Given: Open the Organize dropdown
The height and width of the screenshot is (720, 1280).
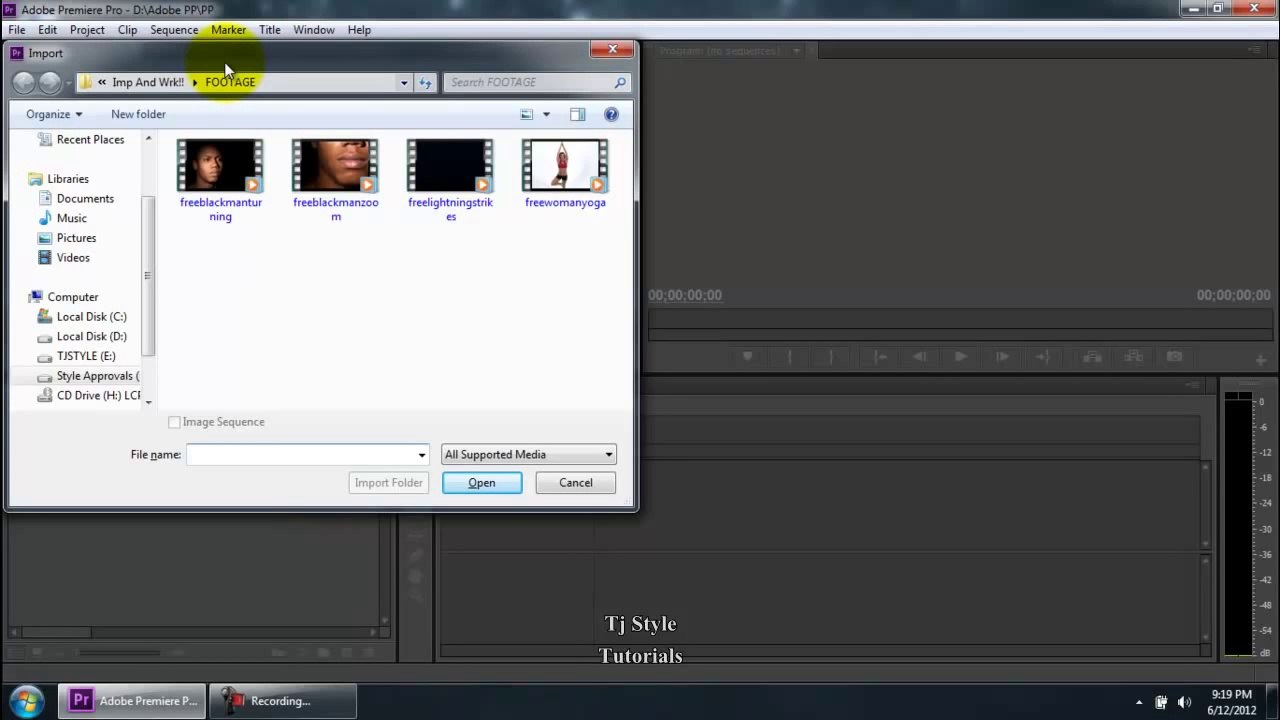Looking at the screenshot, I should (54, 114).
